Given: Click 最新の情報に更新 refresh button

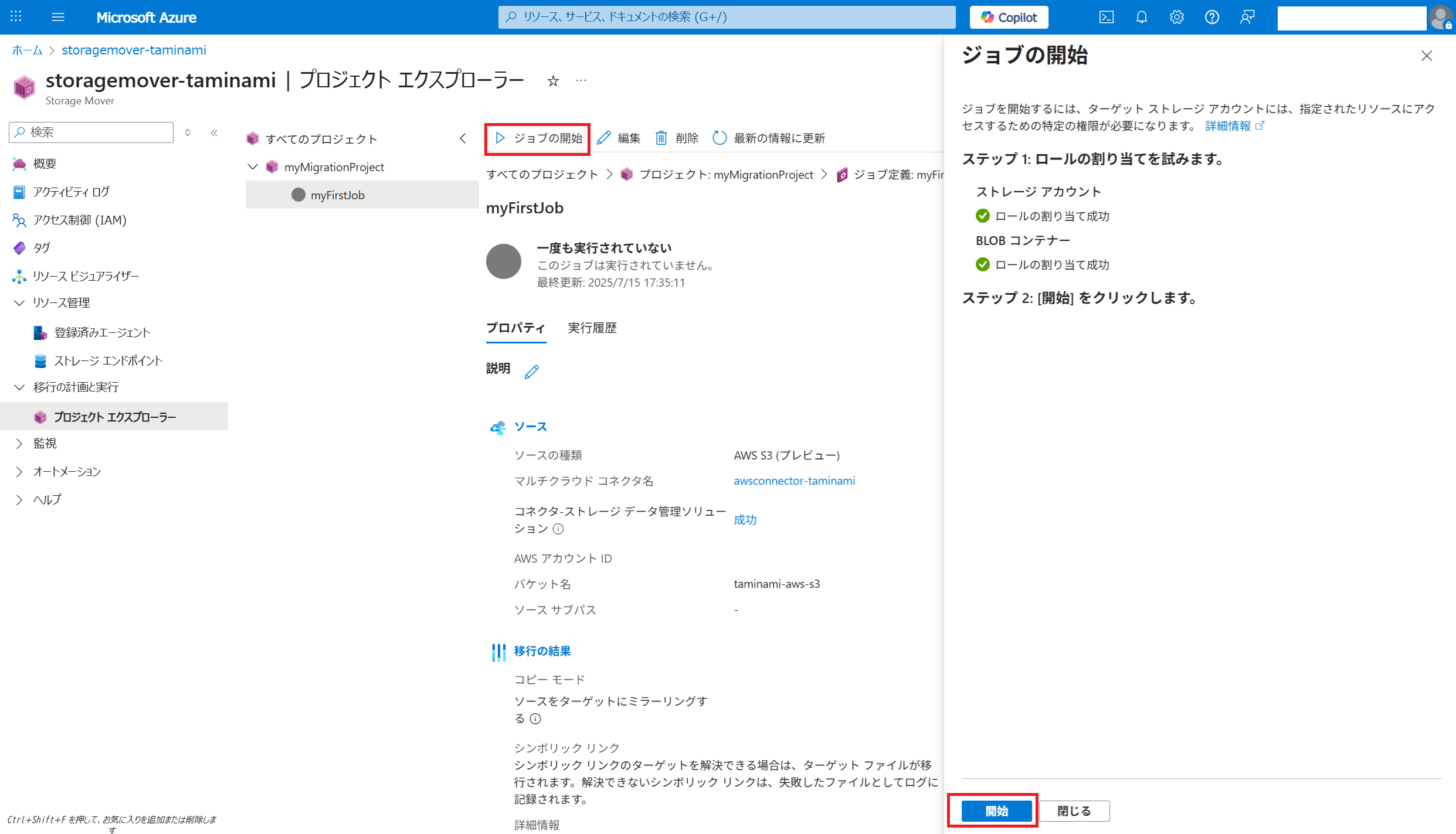Looking at the screenshot, I should pos(769,138).
